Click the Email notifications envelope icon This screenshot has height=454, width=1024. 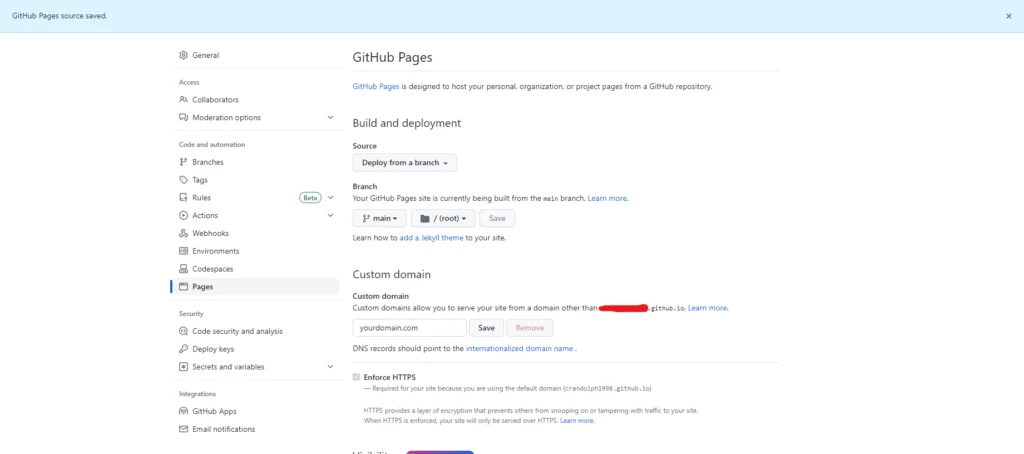[183, 429]
